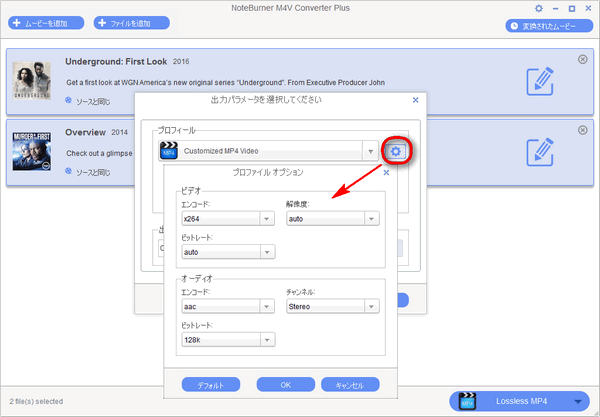
Task: Click the ソースと同じ icon under Underground
Action: point(68,100)
